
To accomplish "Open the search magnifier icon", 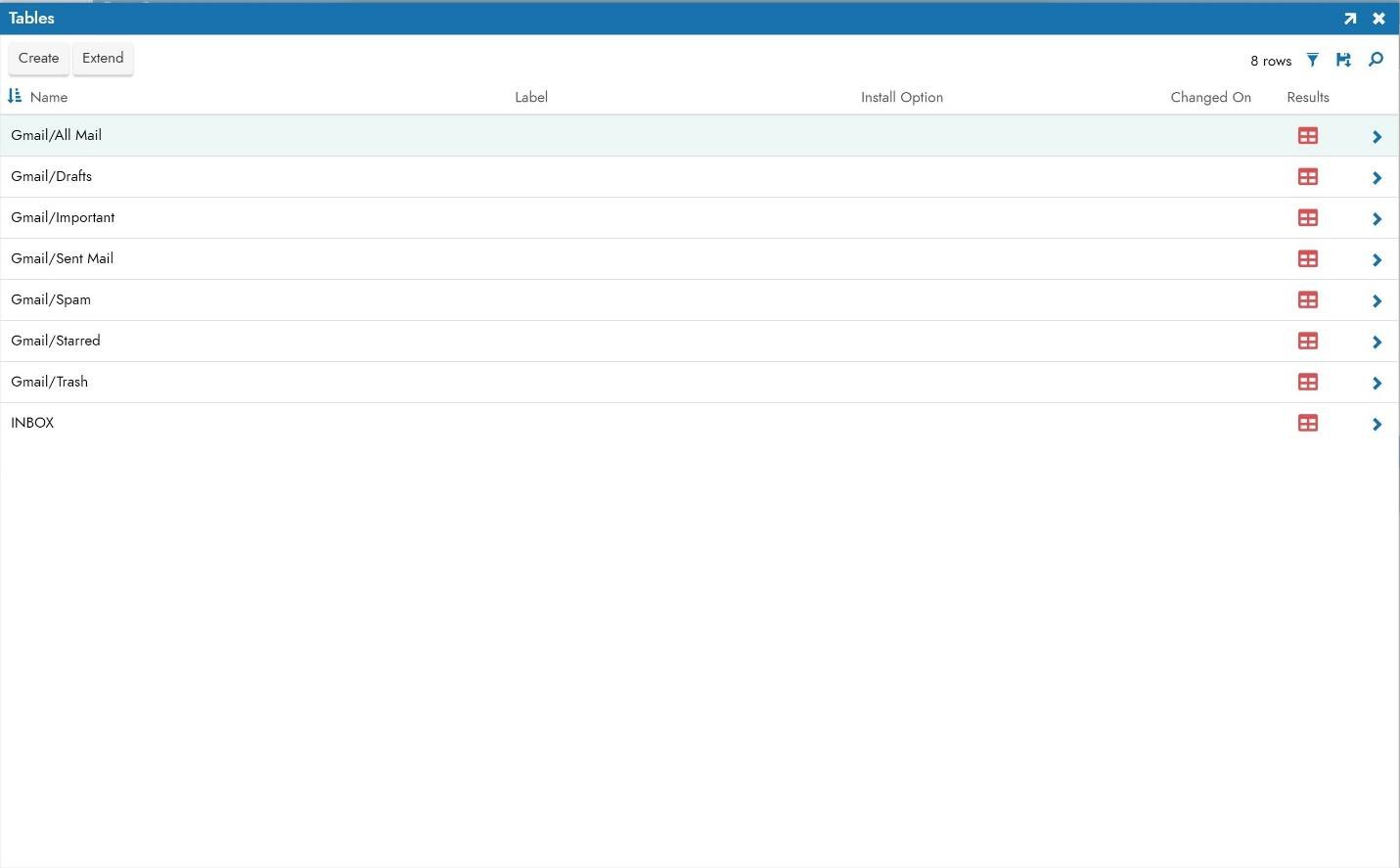I will [x=1376, y=61].
